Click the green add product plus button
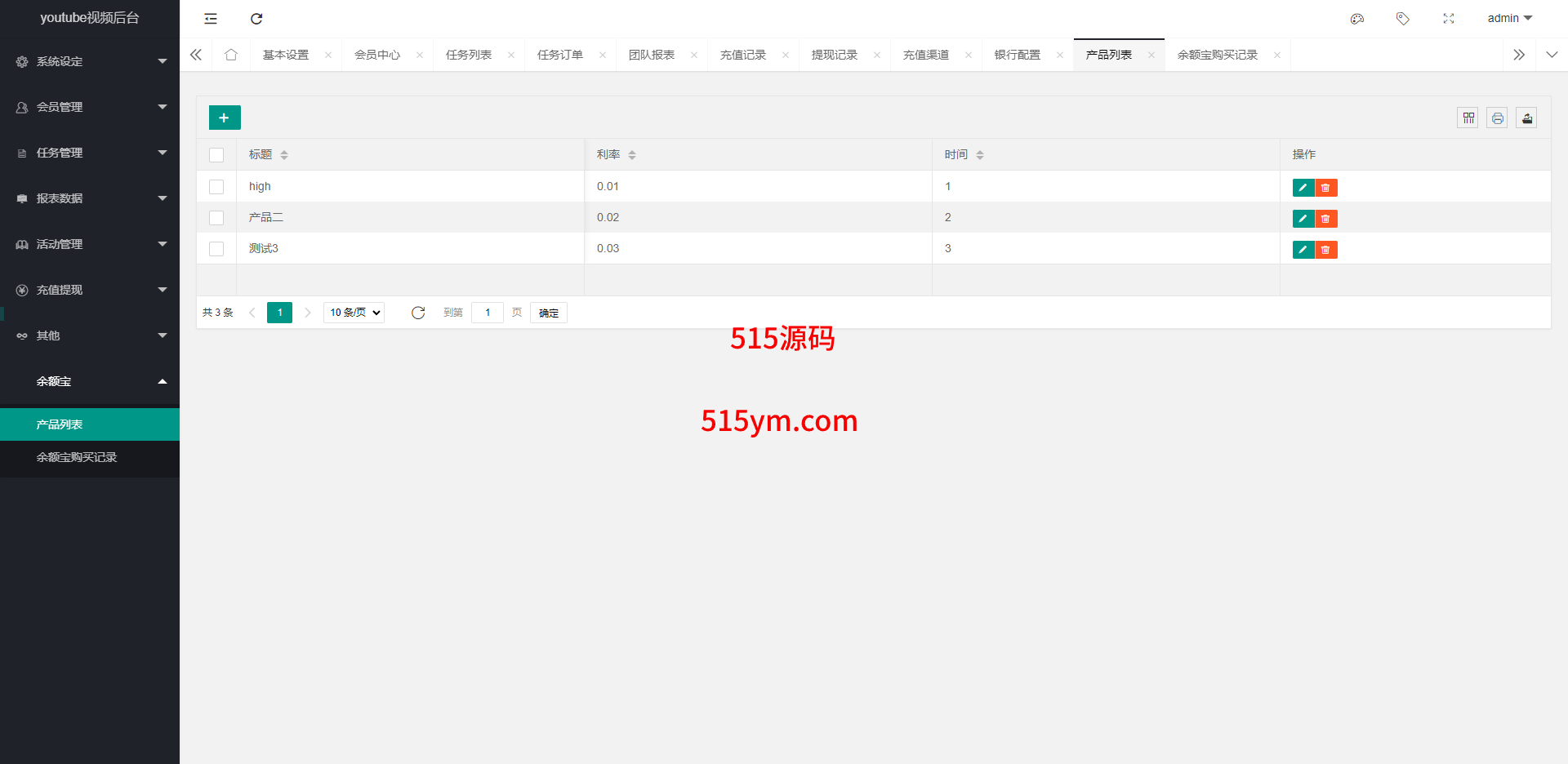Screen dimensions: 1568x764 (x=225, y=118)
